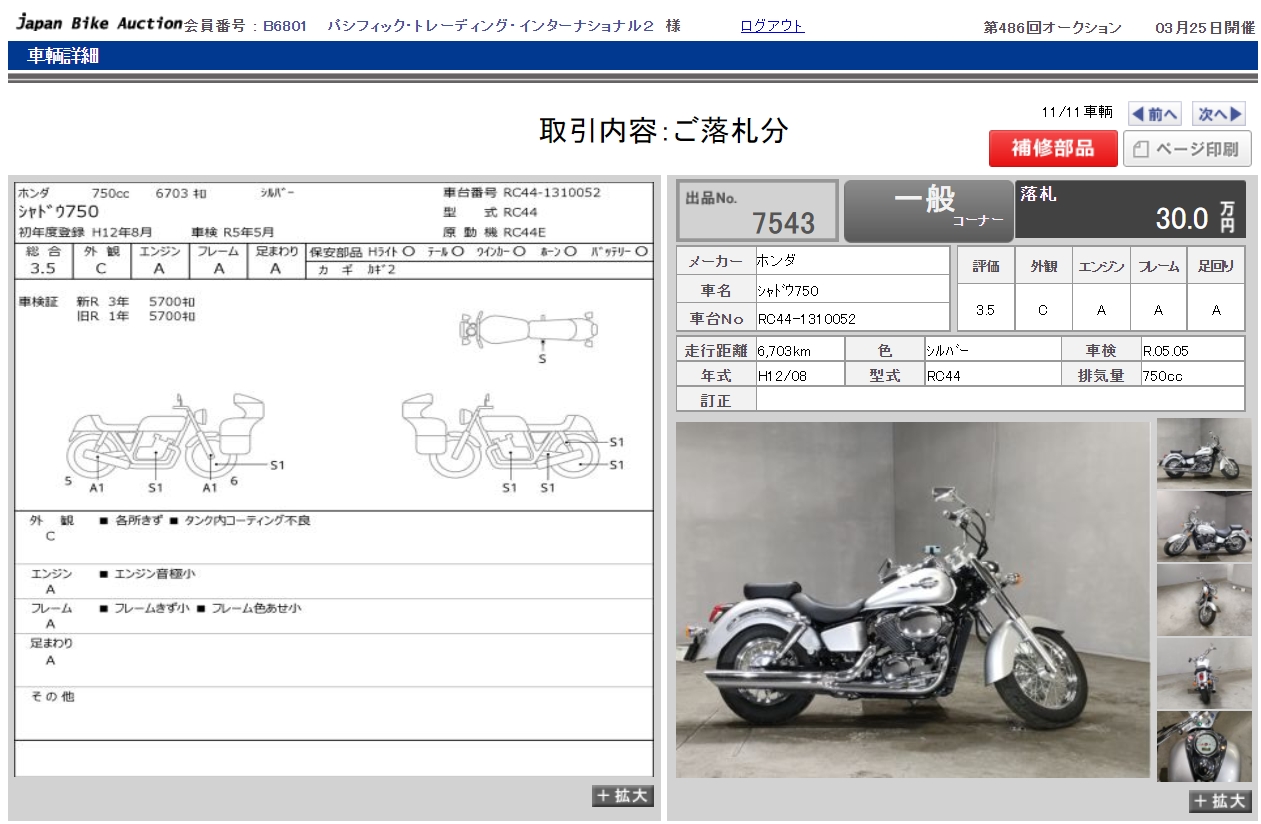Image resolution: width=1261 pixels, height=824 pixels.
Task: Click the top-view bike diagram on sheet
Action: [x=529, y=328]
